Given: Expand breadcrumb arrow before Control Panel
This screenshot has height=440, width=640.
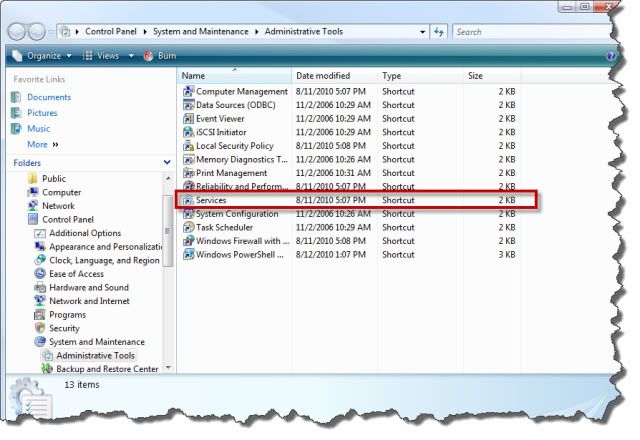Looking at the screenshot, I should [77, 32].
